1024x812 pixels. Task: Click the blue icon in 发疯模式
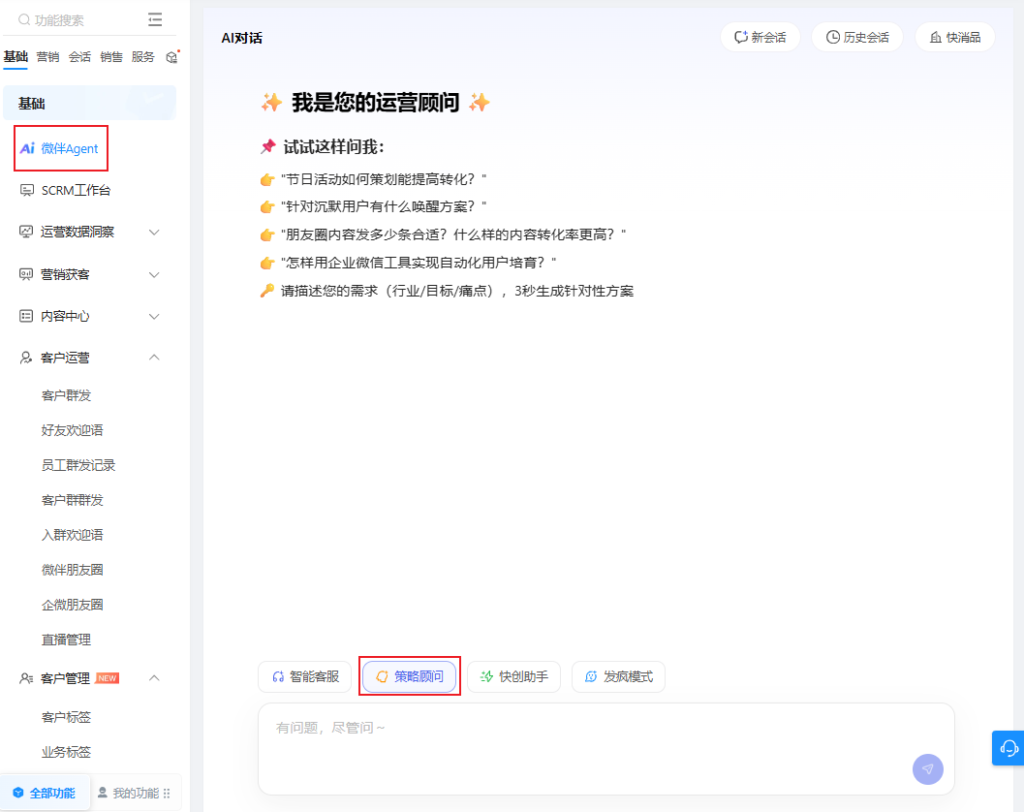point(591,677)
